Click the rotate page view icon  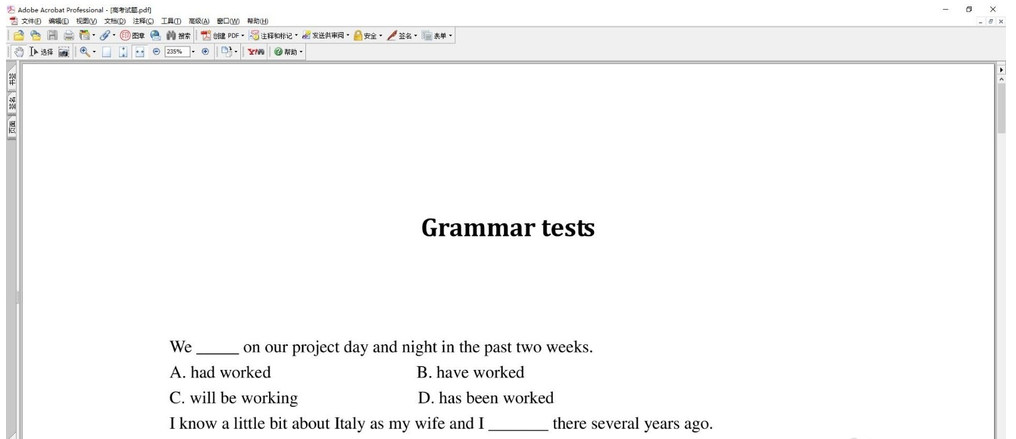click(x=226, y=52)
